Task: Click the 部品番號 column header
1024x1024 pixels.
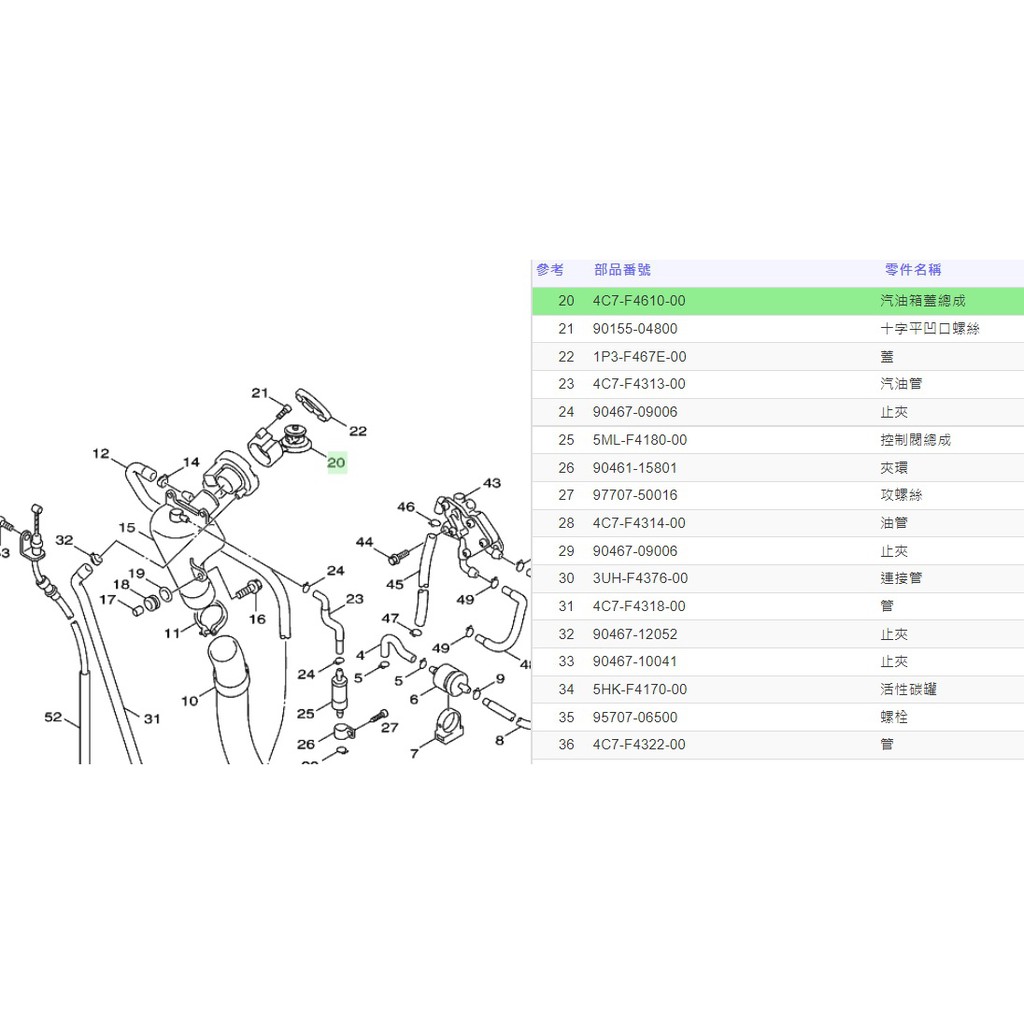Action: pyautogui.click(x=622, y=270)
